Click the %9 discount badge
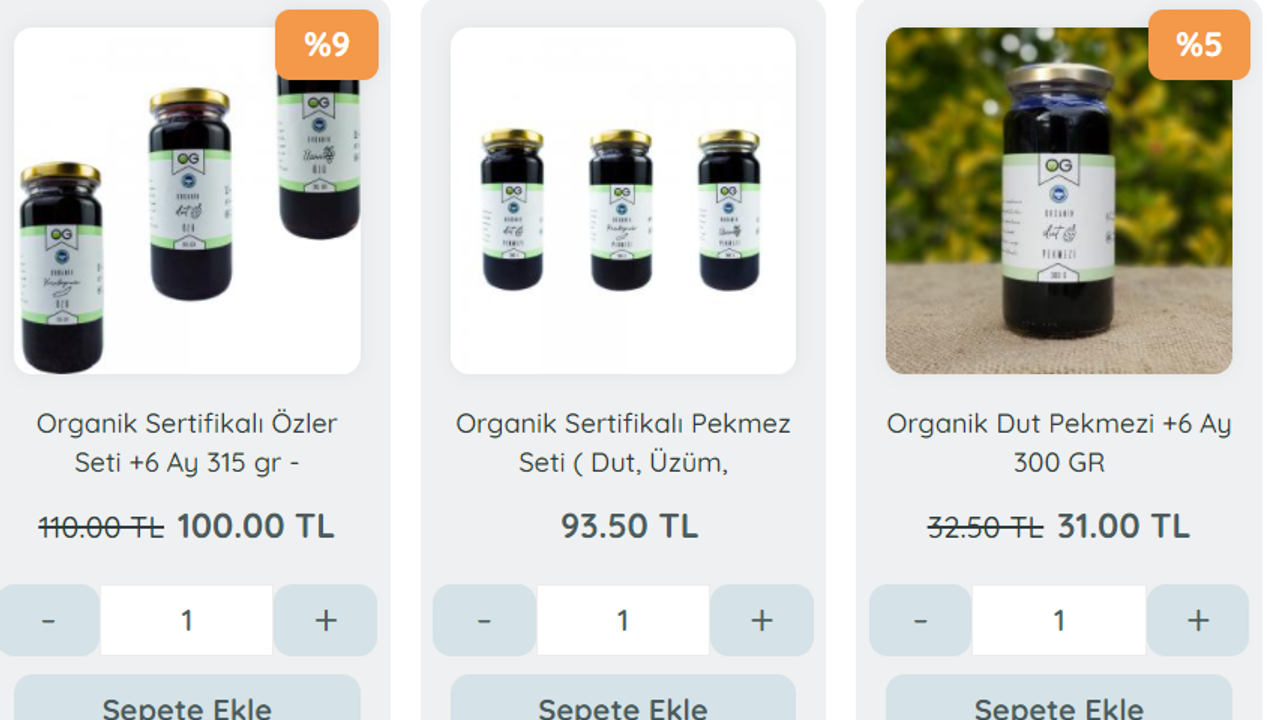The height and width of the screenshot is (720, 1280). (327, 45)
